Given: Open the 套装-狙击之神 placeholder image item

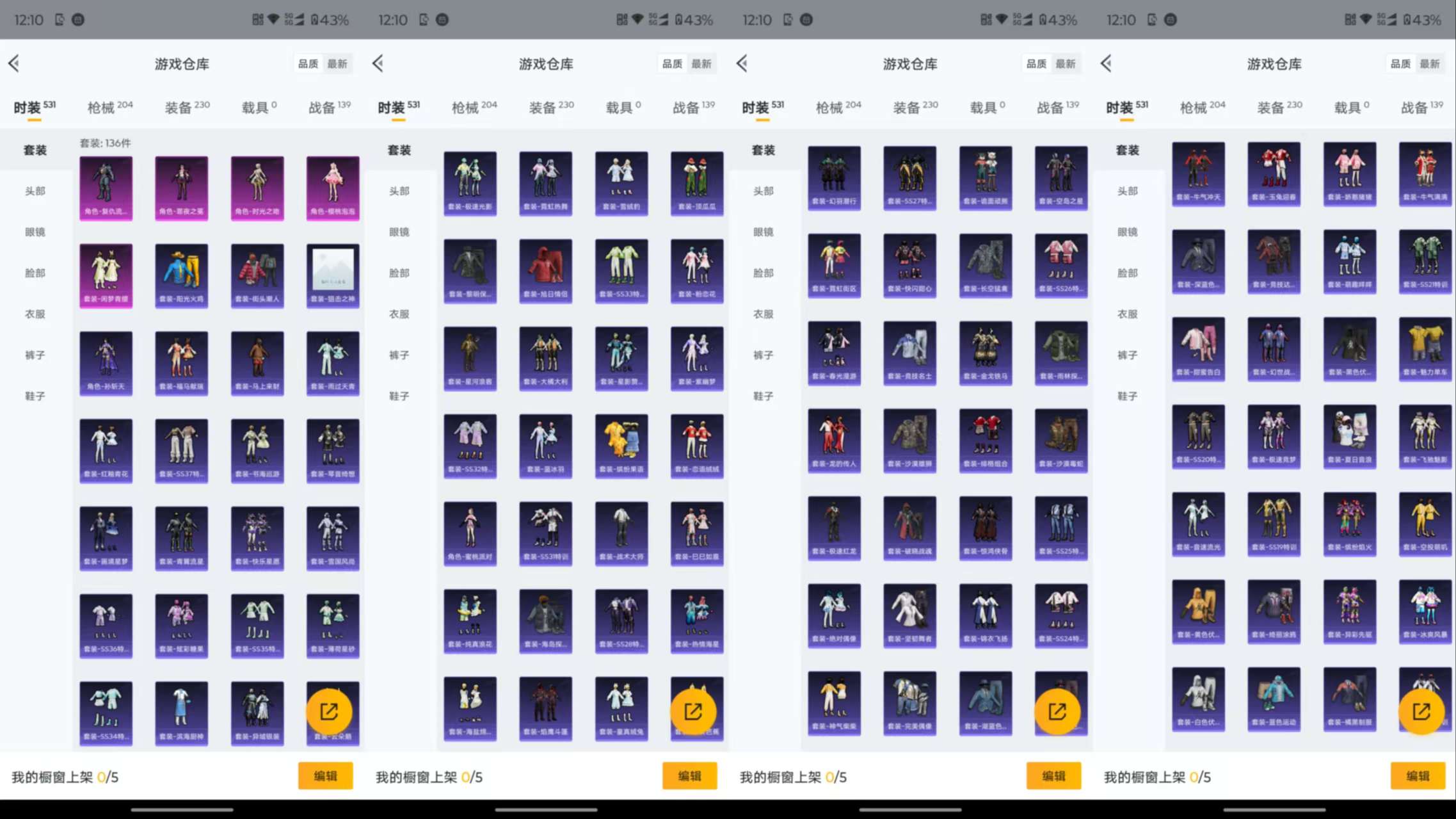Looking at the screenshot, I should point(333,275).
